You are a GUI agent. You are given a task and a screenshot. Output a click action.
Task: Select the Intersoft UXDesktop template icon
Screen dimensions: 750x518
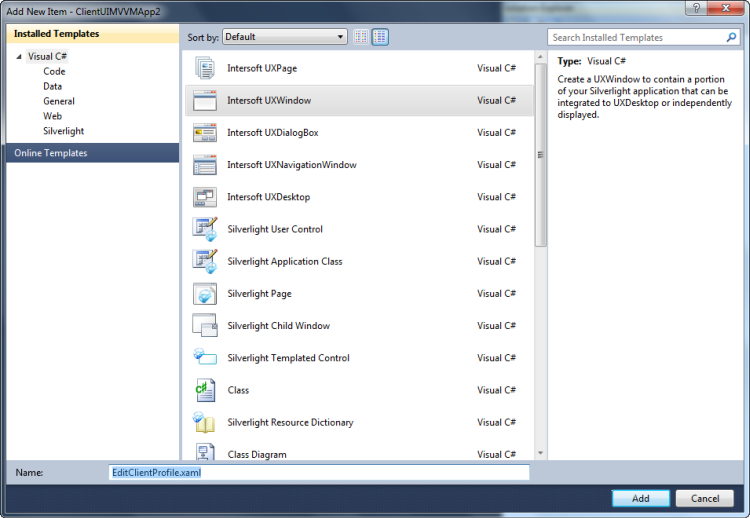click(204, 197)
